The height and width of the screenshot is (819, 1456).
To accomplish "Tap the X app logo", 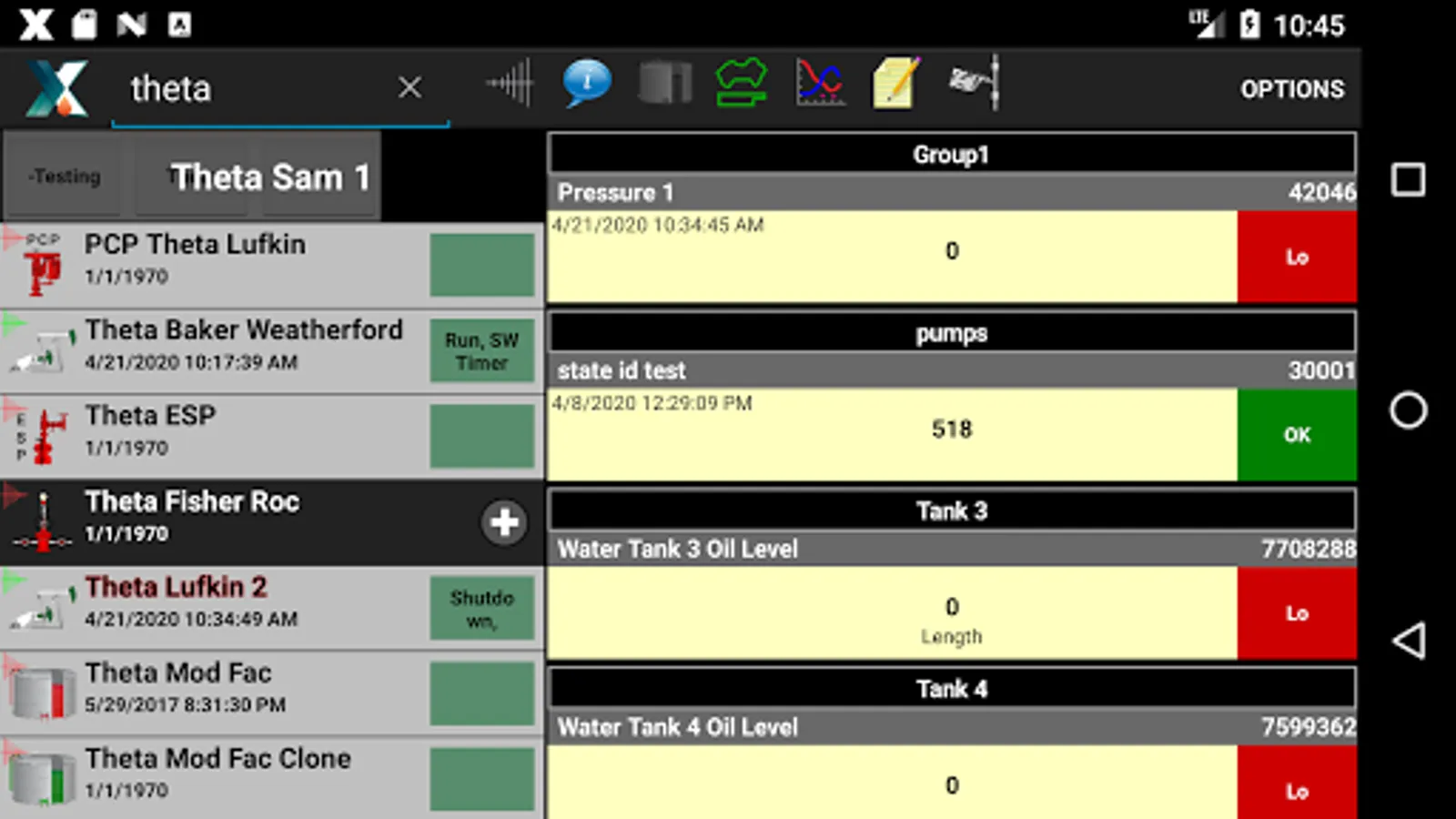I will (56, 88).
